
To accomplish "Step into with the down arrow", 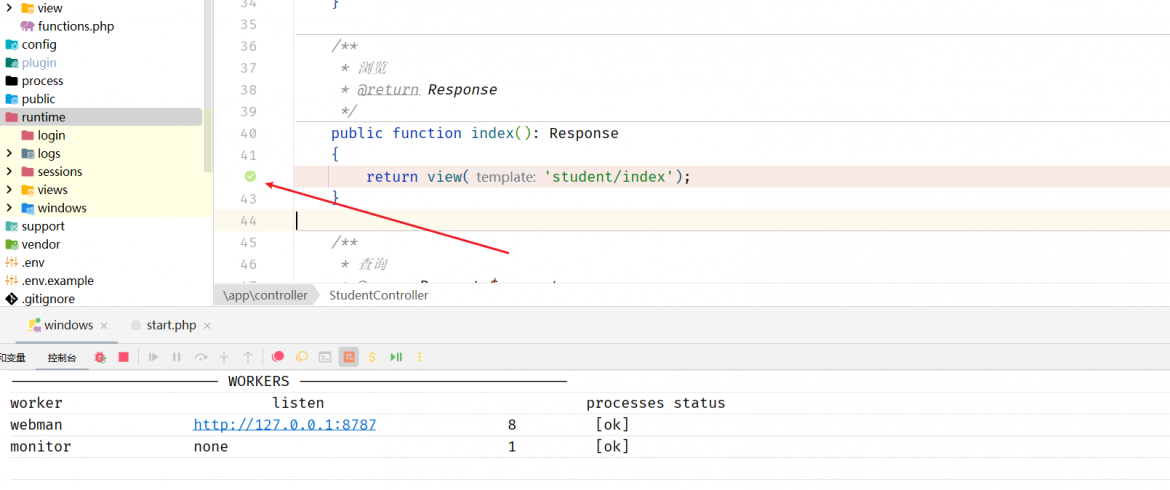I will click(224, 357).
